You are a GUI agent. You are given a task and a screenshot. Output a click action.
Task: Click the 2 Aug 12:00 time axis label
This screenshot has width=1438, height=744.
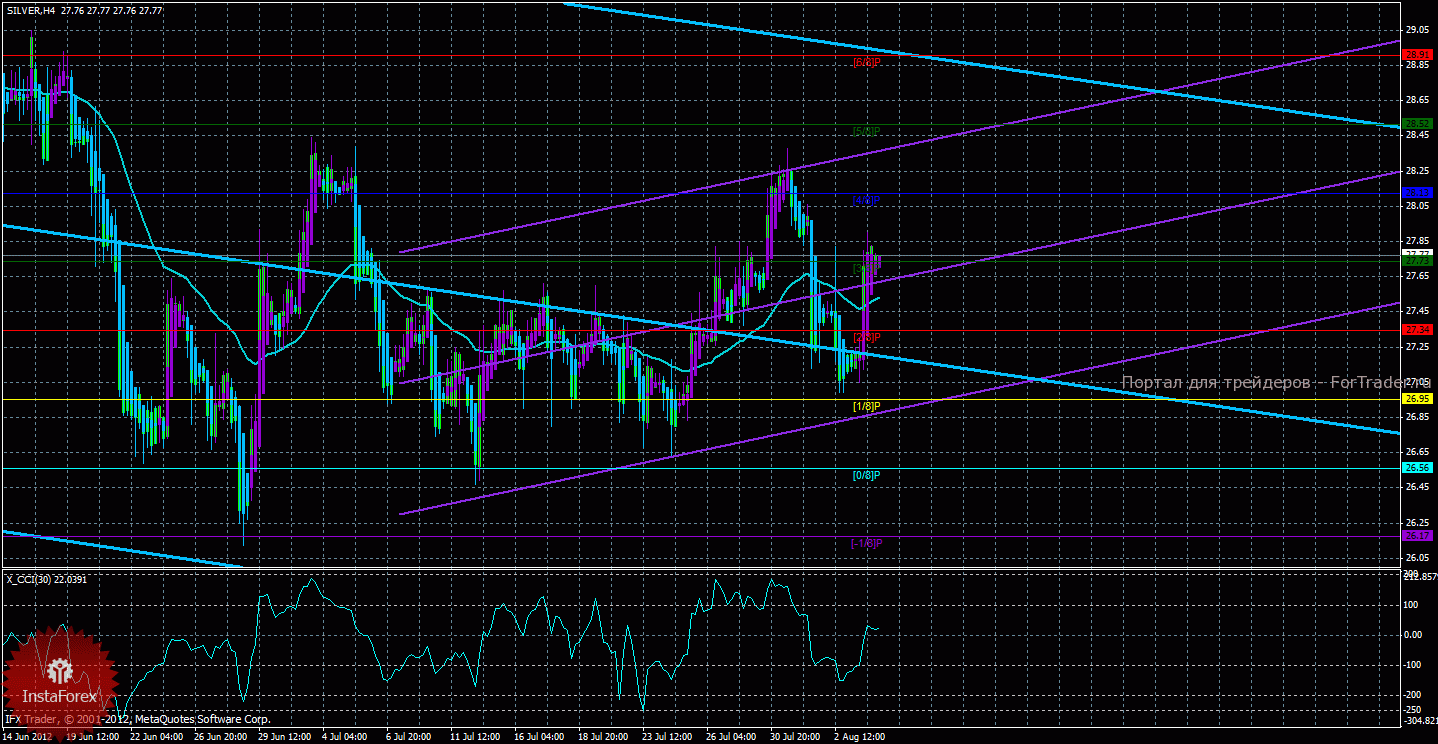click(x=859, y=736)
